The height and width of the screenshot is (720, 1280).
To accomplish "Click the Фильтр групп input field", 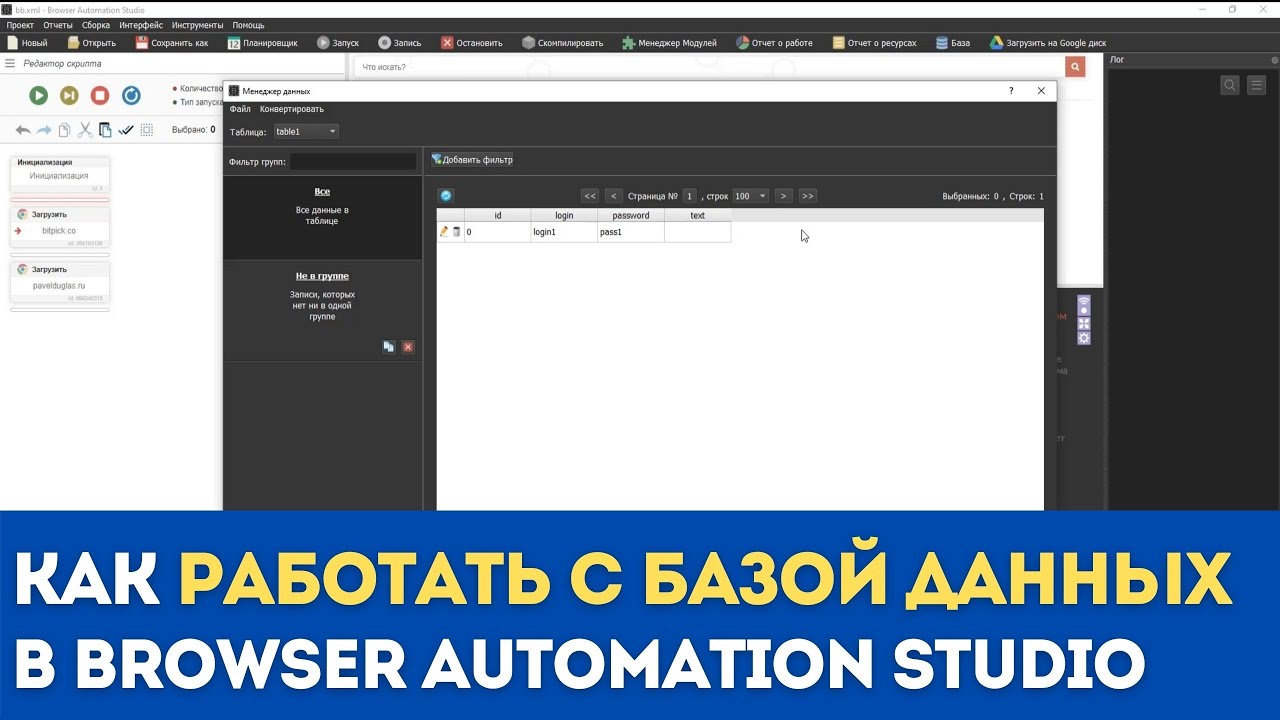I will coord(352,161).
